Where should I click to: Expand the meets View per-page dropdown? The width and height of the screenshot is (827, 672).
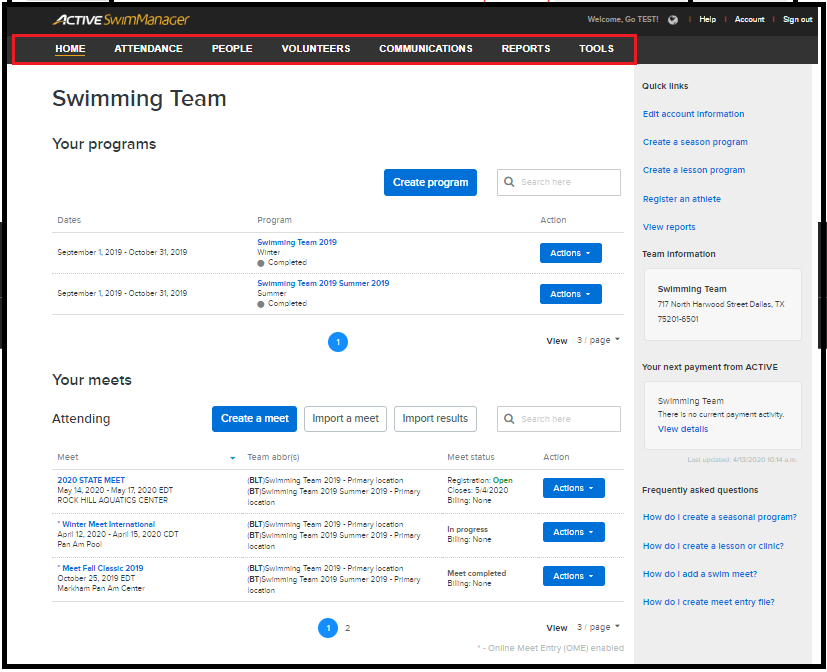598,627
